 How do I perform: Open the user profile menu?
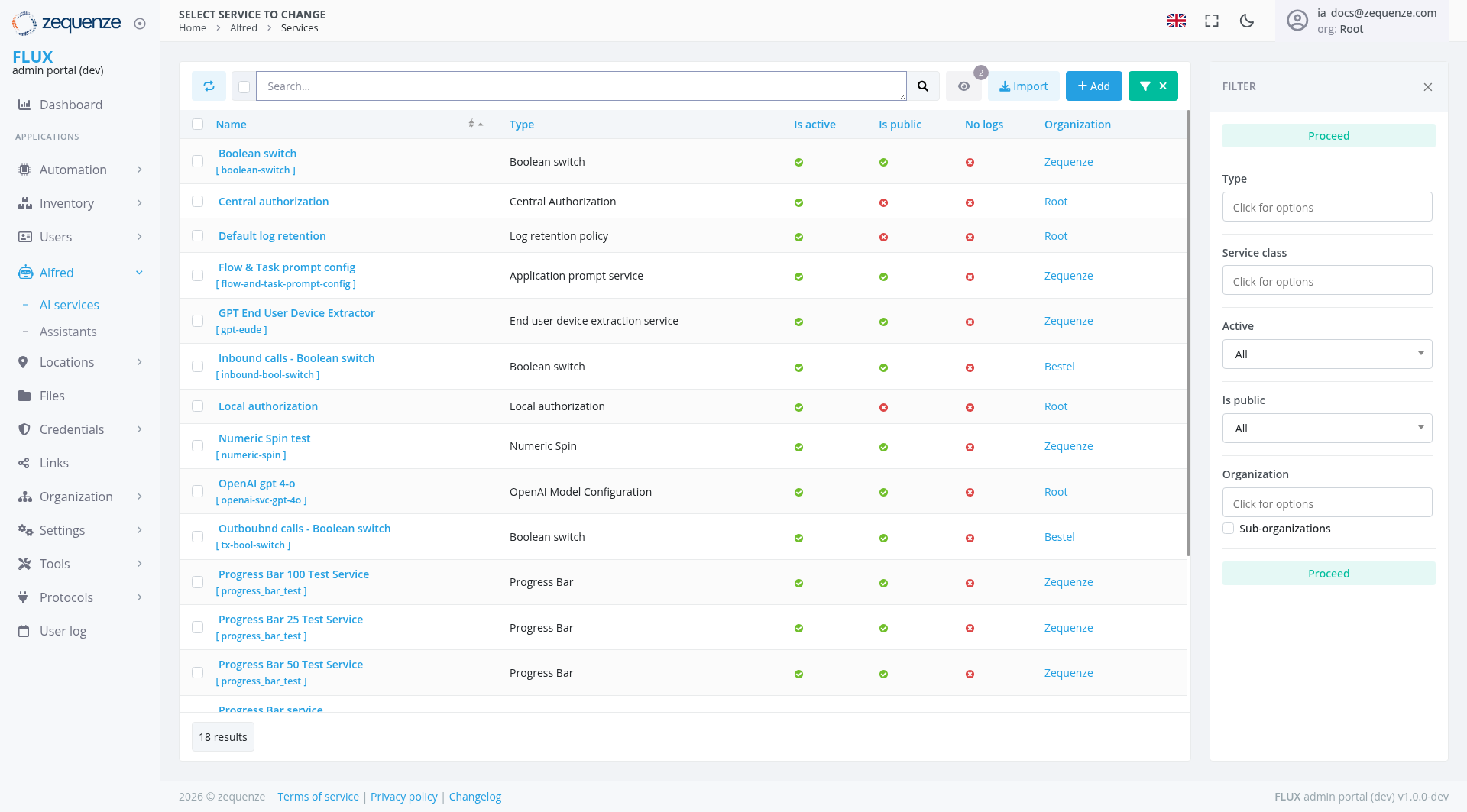coord(1297,21)
